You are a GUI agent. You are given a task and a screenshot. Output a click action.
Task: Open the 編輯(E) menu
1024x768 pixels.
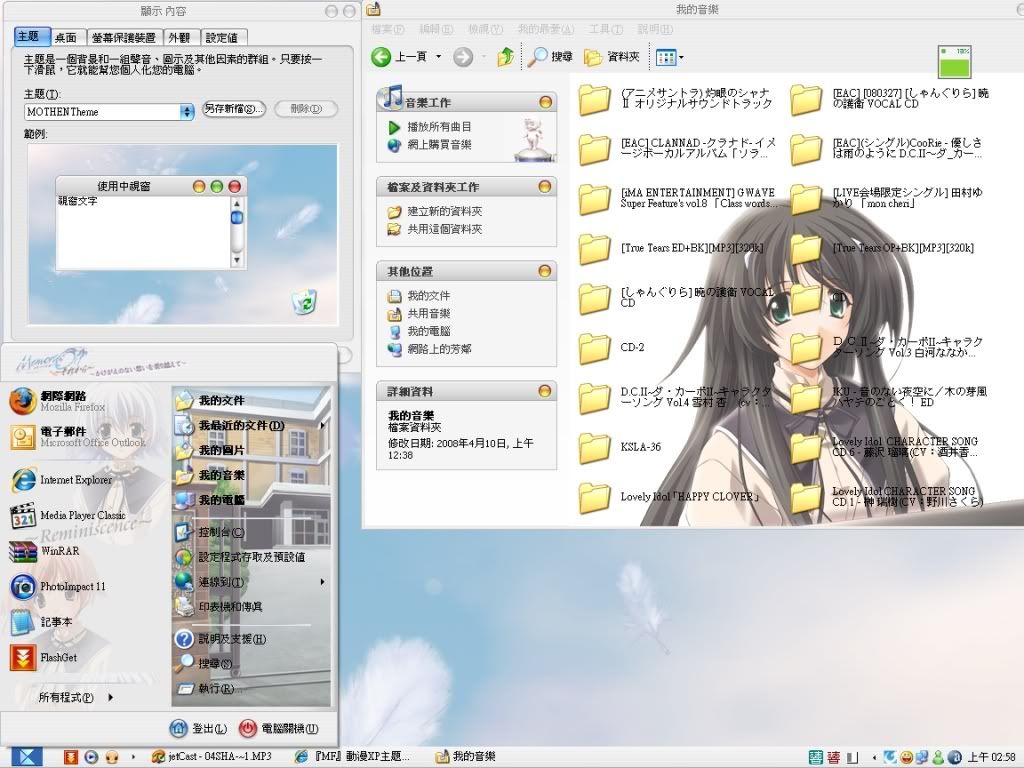coord(436,29)
